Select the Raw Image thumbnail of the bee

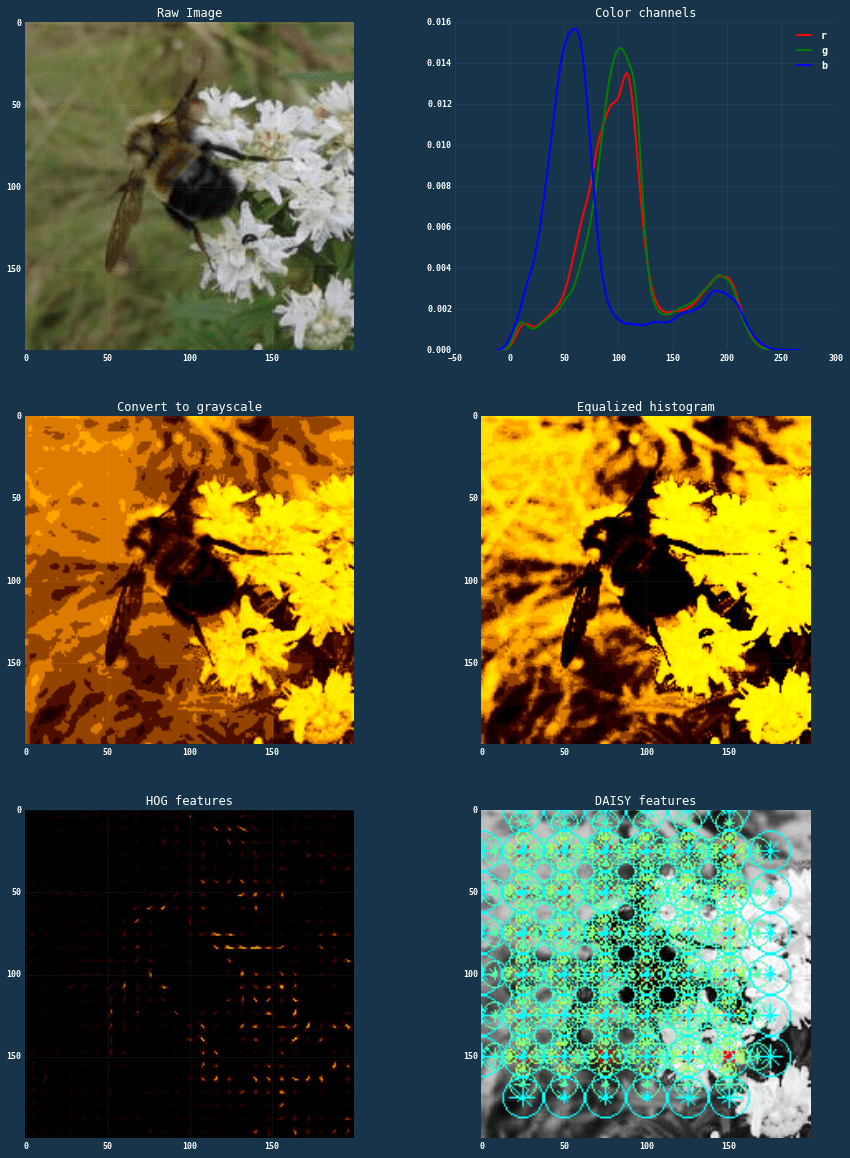[188, 186]
